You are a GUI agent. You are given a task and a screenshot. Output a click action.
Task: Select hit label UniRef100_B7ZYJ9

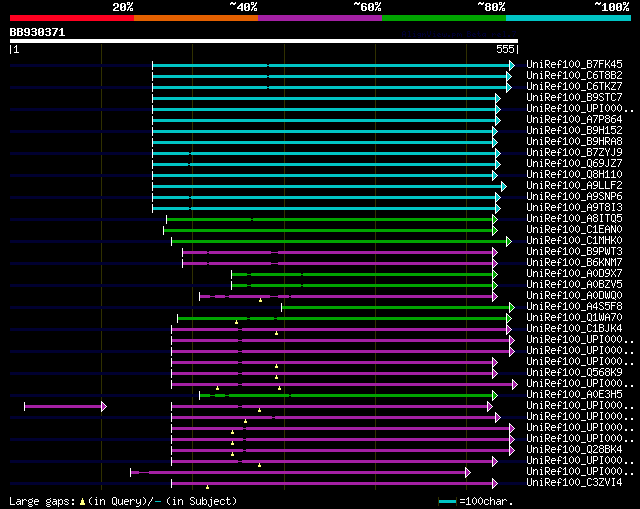point(574,153)
